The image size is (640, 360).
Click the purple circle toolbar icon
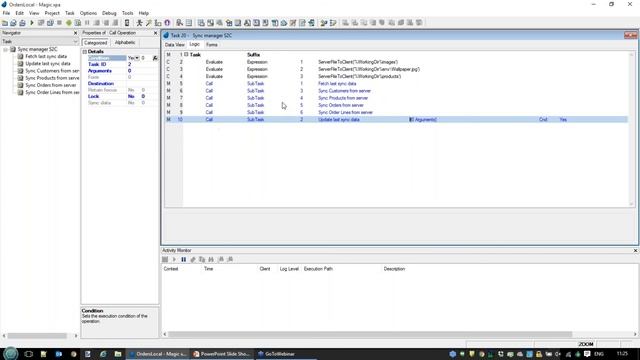tap(167, 23)
